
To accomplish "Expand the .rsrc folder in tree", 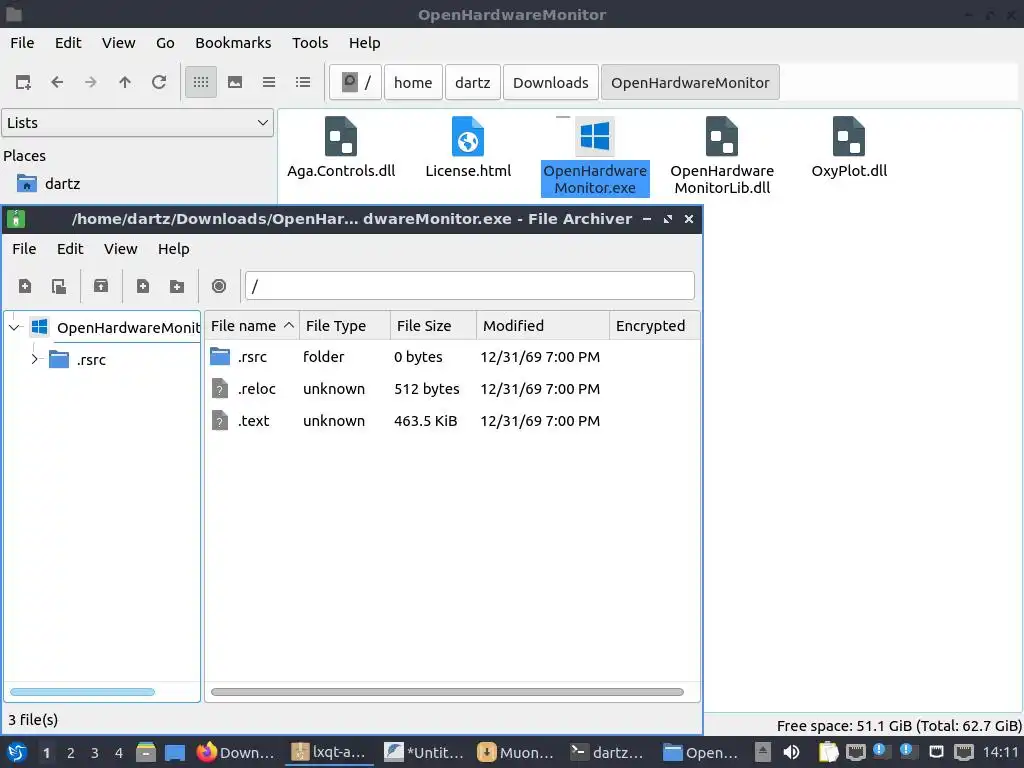I will [35, 359].
